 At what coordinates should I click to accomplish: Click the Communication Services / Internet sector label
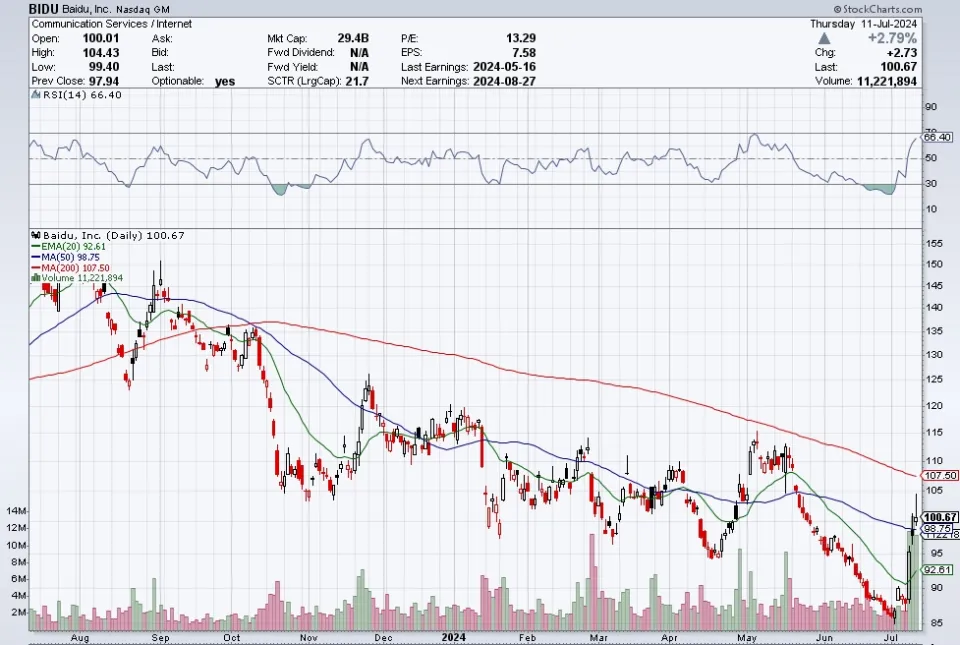pyautogui.click(x=97, y=23)
